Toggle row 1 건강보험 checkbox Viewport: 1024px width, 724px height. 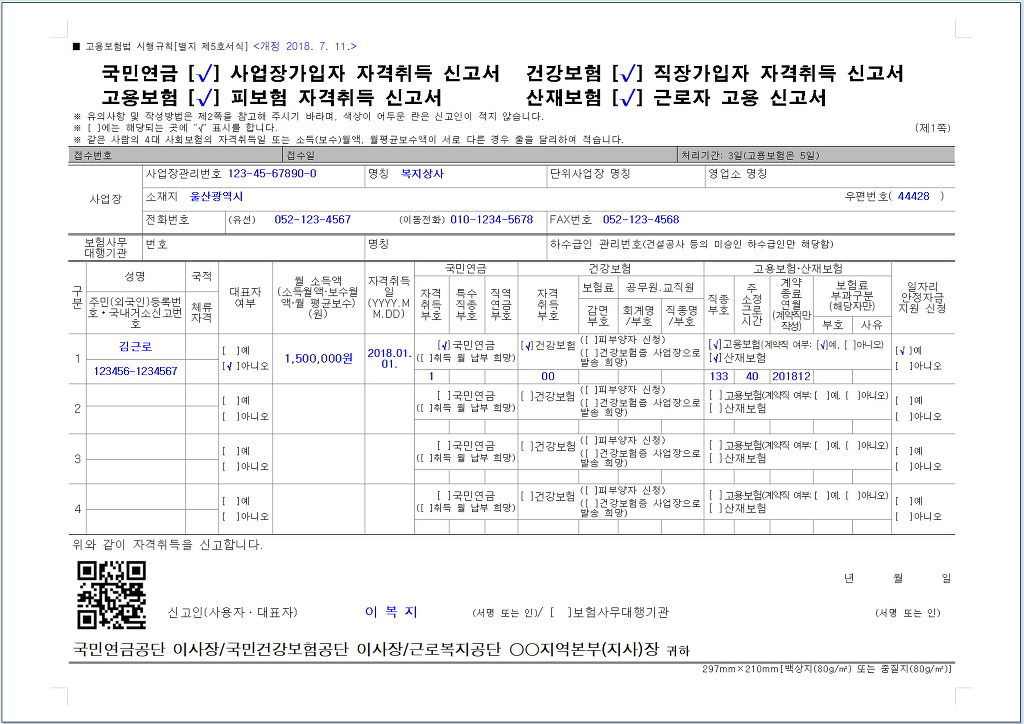tap(528, 345)
